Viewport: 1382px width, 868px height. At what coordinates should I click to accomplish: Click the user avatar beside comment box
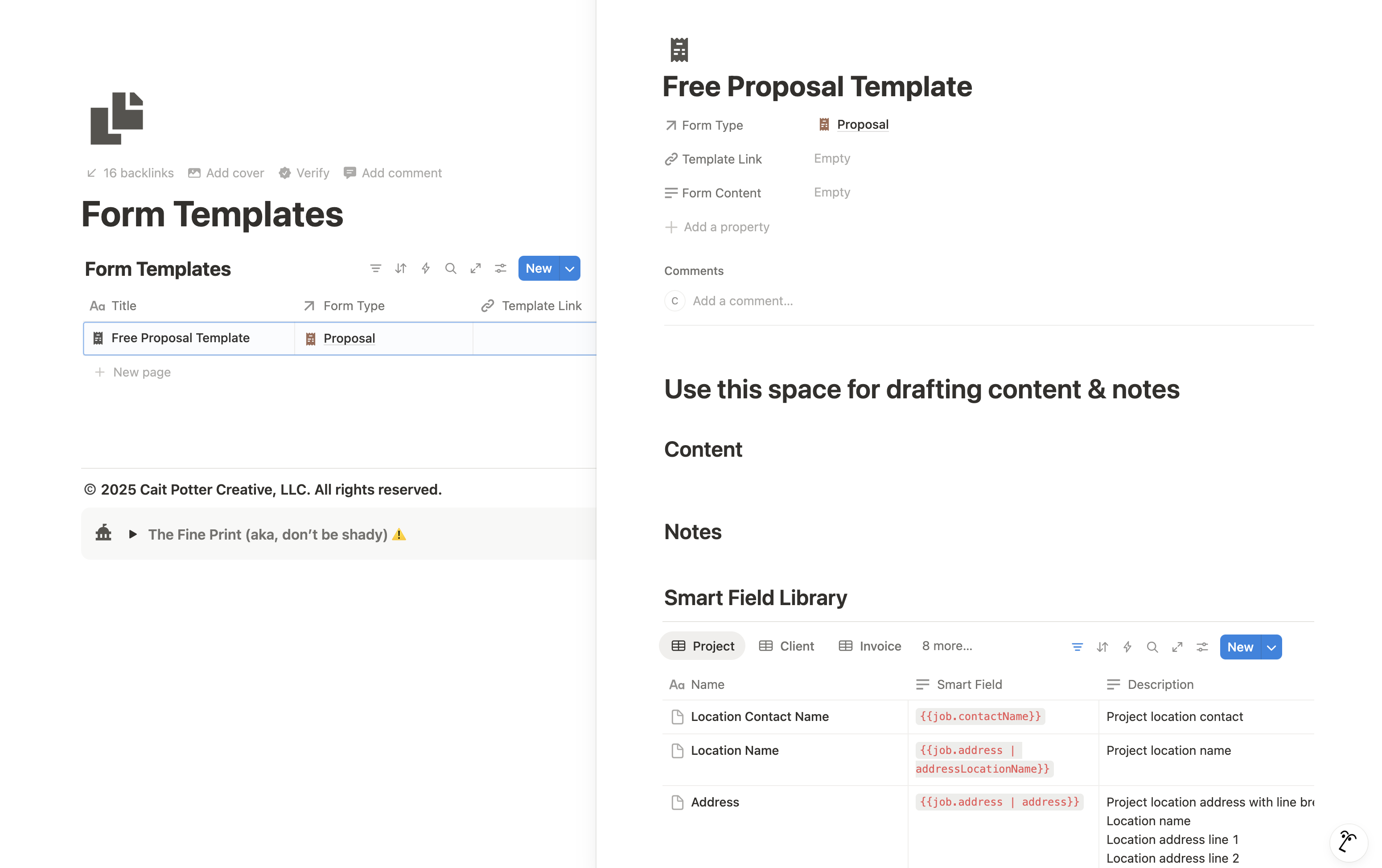(675, 301)
